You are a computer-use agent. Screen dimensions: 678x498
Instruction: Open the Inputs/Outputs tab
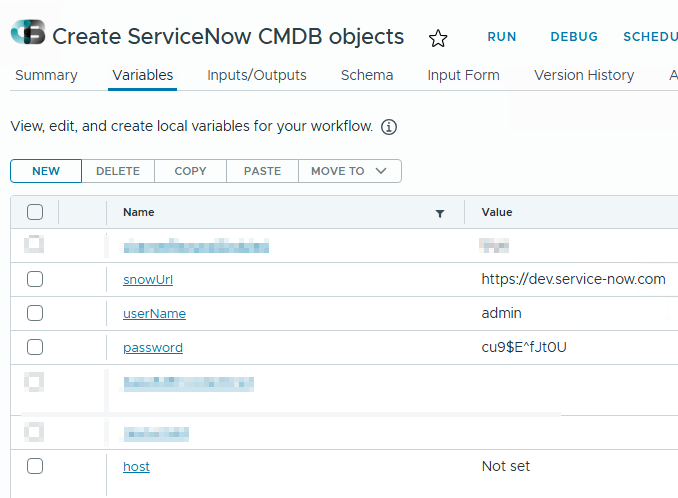tap(257, 75)
